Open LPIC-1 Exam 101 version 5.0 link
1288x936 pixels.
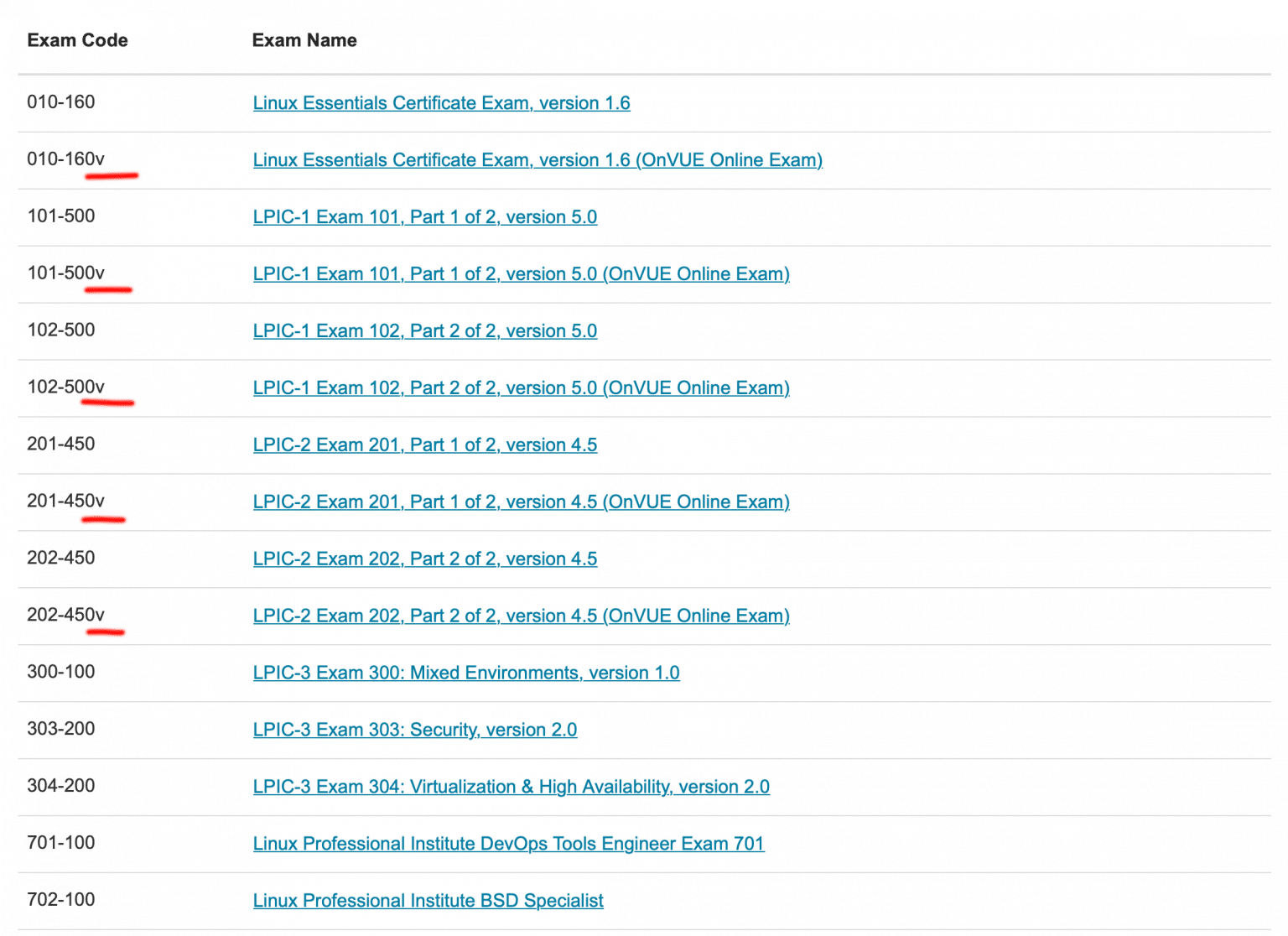424,217
